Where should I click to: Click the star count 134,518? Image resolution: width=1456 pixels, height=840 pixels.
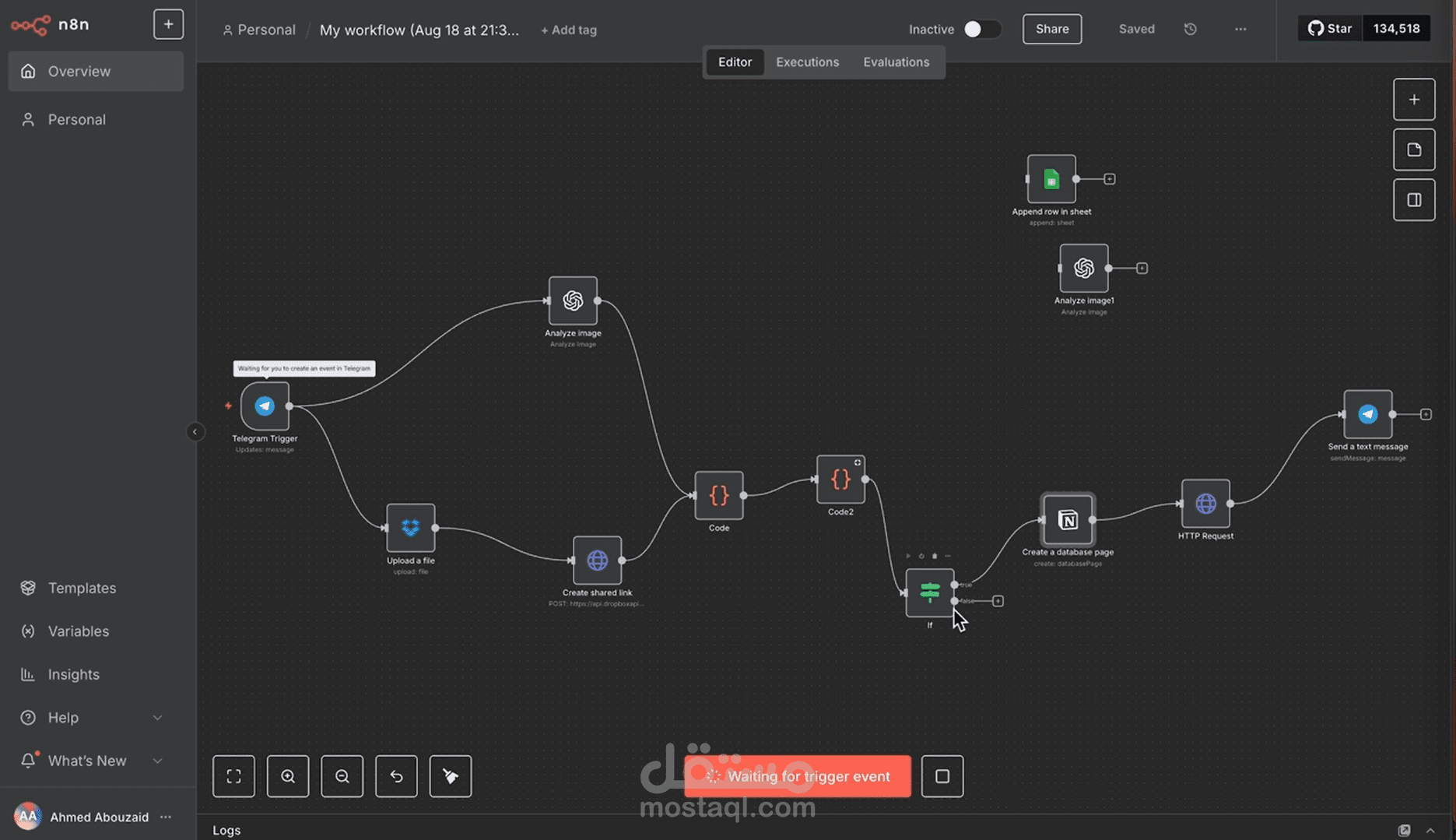click(1396, 29)
